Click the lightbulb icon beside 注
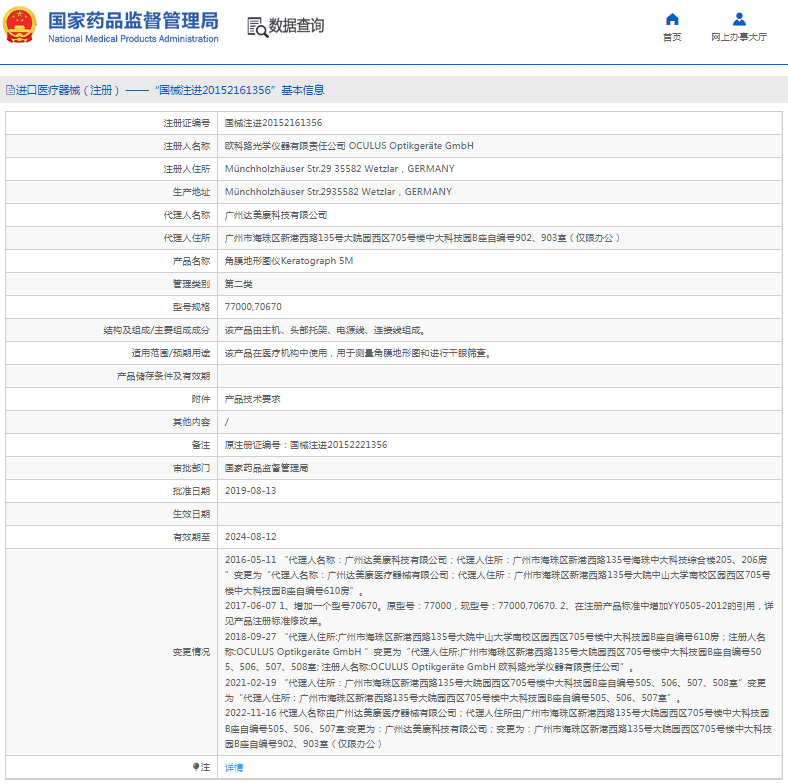Screen dimensions: 788x783 click(x=195, y=767)
